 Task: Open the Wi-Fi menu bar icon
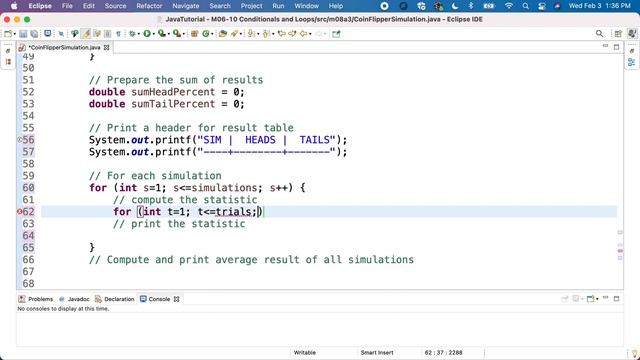tap(509, 6)
